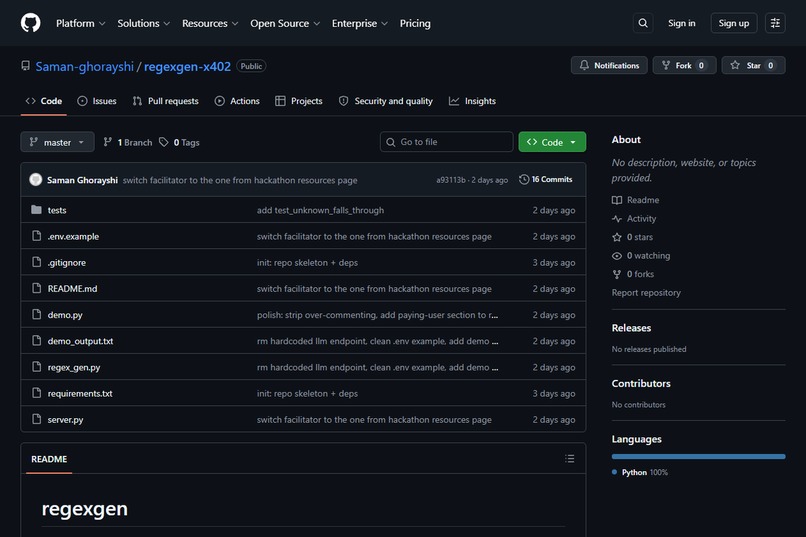Click the file icon next to demo.py
This screenshot has width=806, height=537.
pyautogui.click(x=36, y=314)
